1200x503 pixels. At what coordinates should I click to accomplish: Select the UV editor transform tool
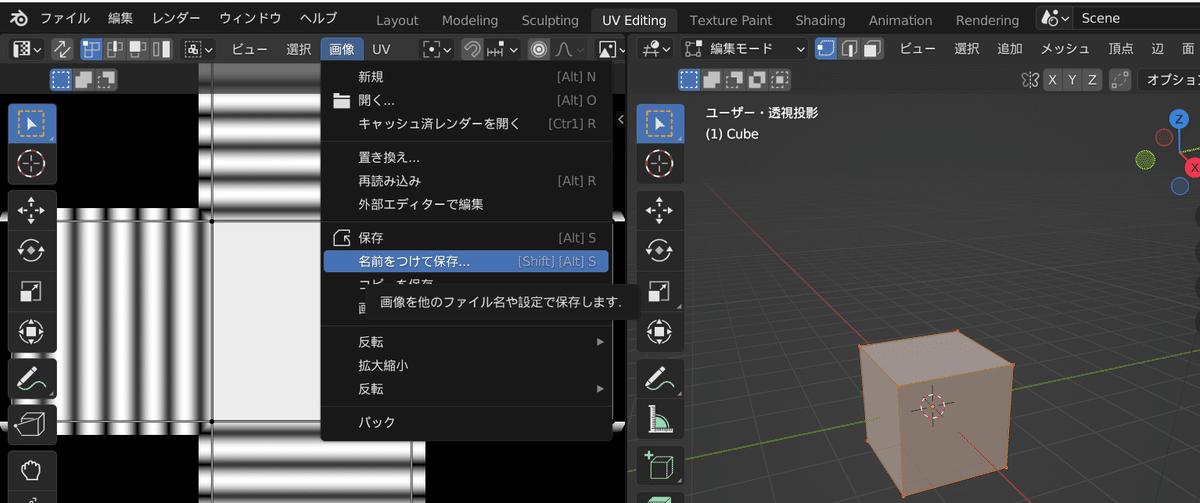point(32,331)
